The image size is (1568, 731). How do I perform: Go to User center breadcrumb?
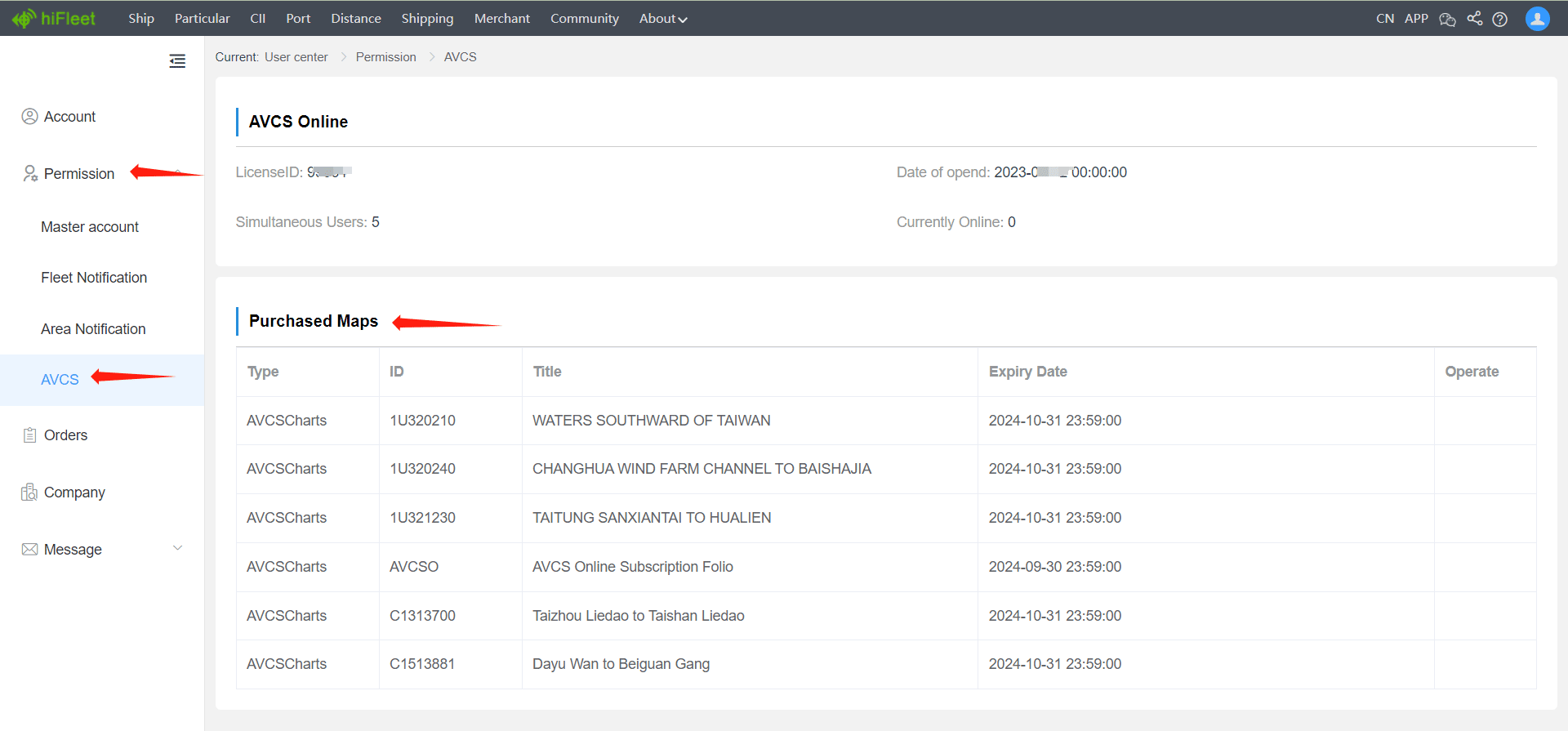click(296, 57)
